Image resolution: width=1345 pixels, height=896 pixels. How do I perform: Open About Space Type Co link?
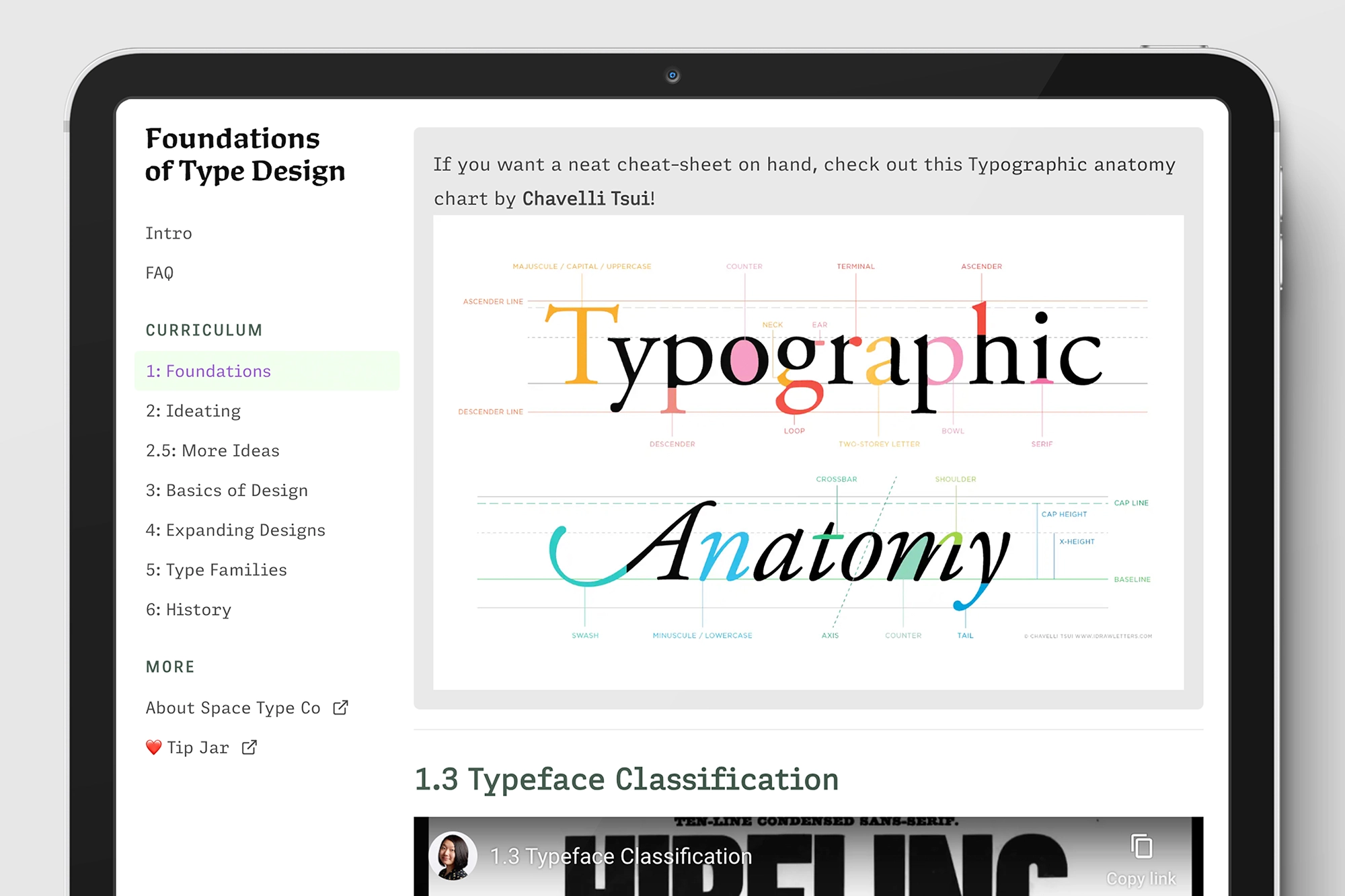click(233, 708)
